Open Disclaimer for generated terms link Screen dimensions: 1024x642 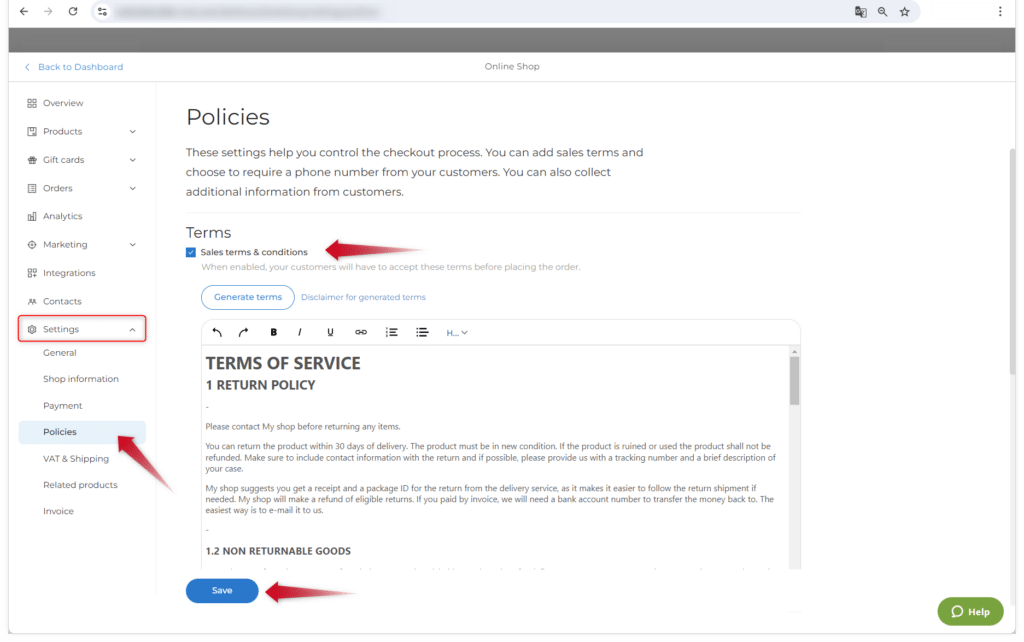tap(363, 297)
